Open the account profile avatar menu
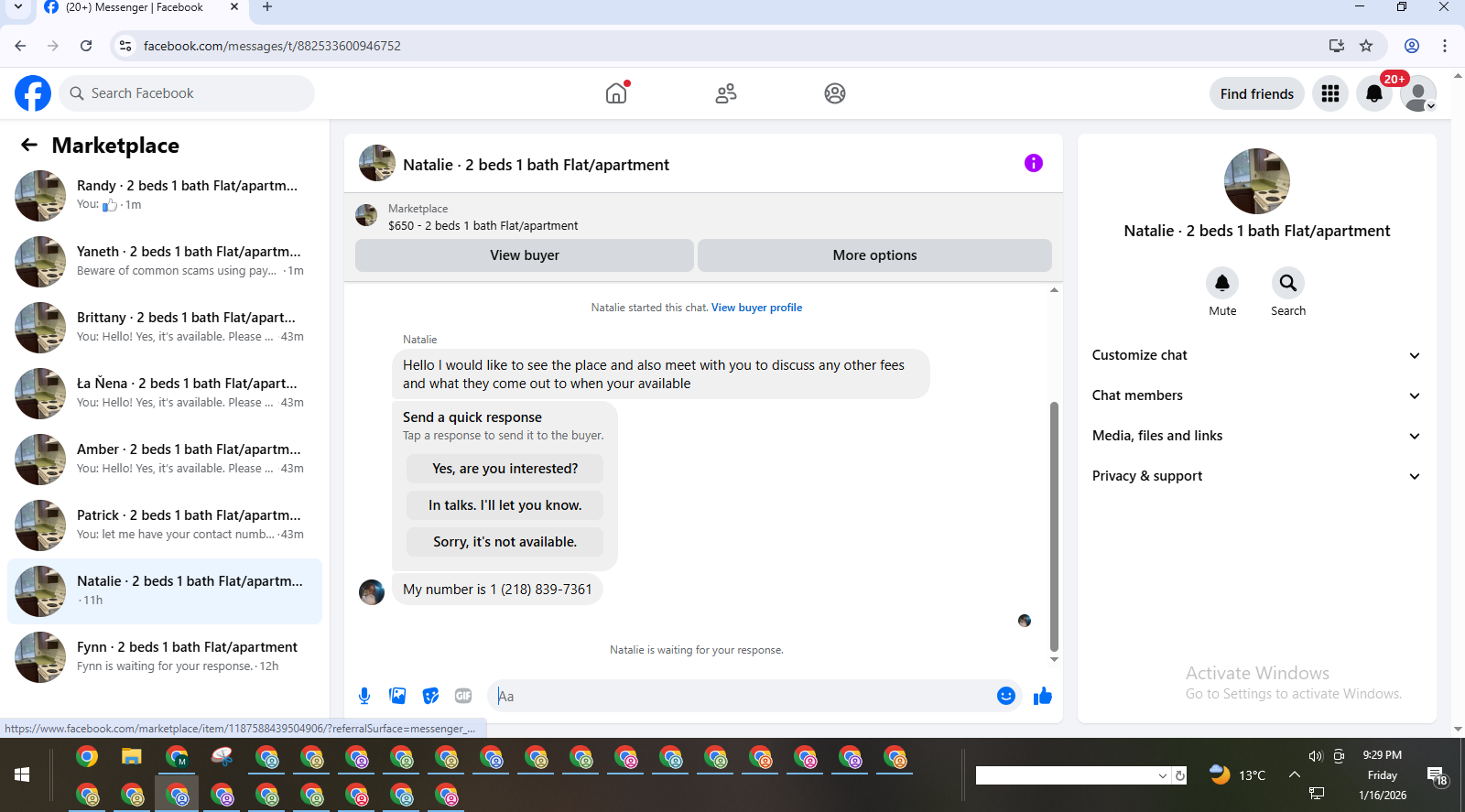Screen dimensions: 1465x812 1418,93
